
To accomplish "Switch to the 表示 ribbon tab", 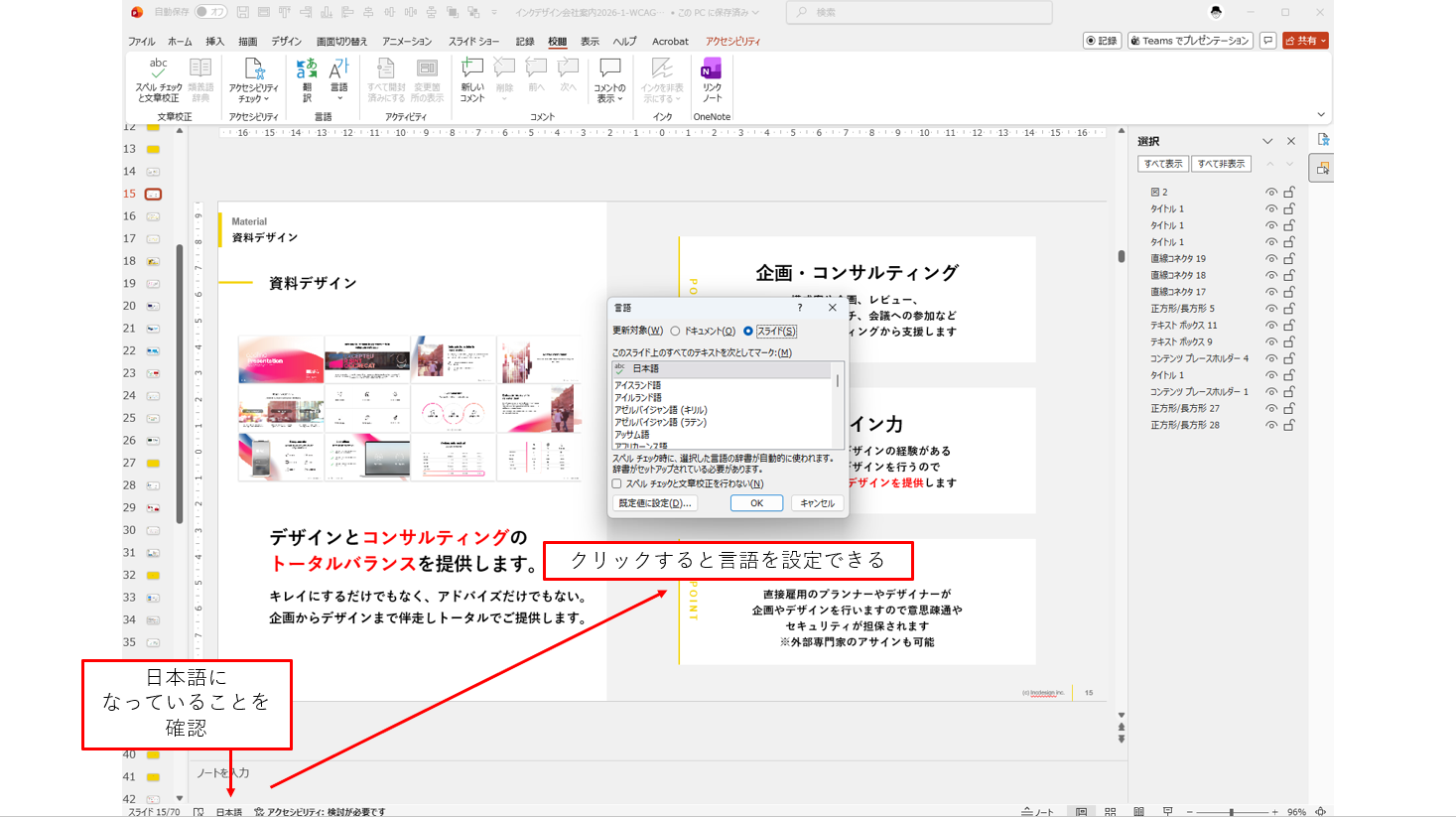I will pos(590,42).
